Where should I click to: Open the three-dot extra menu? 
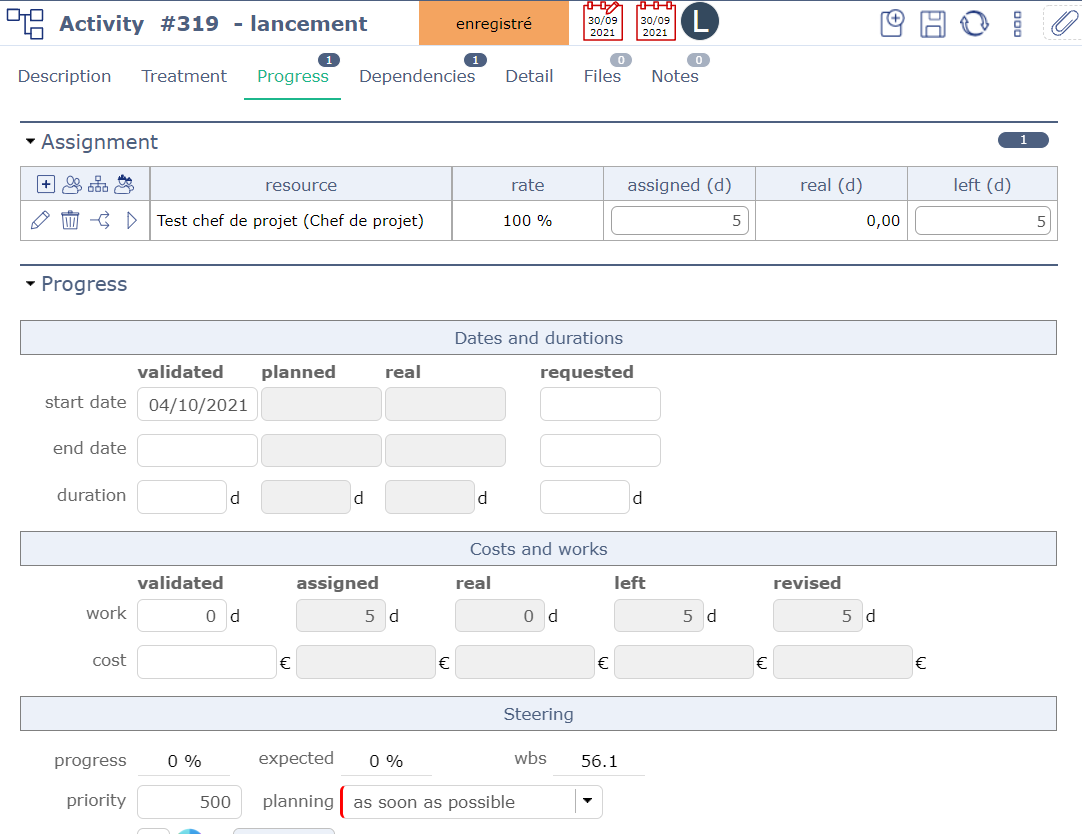tap(1017, 24)
